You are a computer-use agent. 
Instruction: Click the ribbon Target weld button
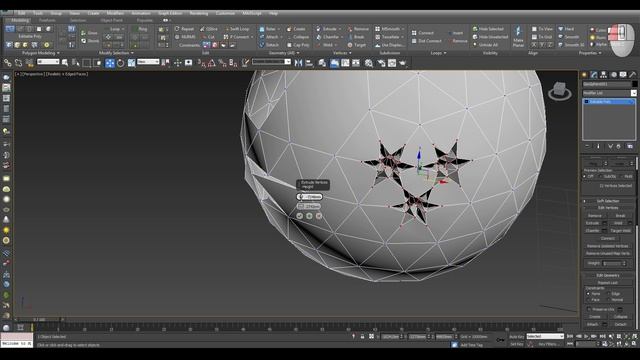[x=356, y=45]
